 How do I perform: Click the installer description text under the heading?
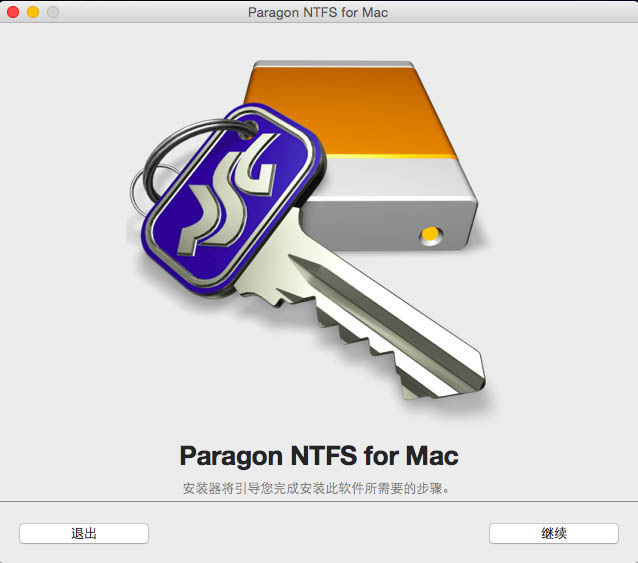[x=318, y=488]
